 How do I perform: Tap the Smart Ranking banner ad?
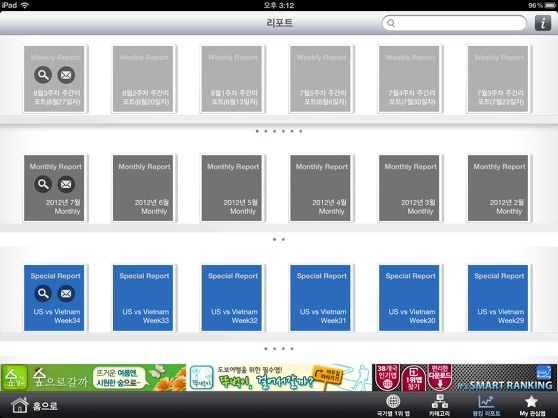click(465, 377)
